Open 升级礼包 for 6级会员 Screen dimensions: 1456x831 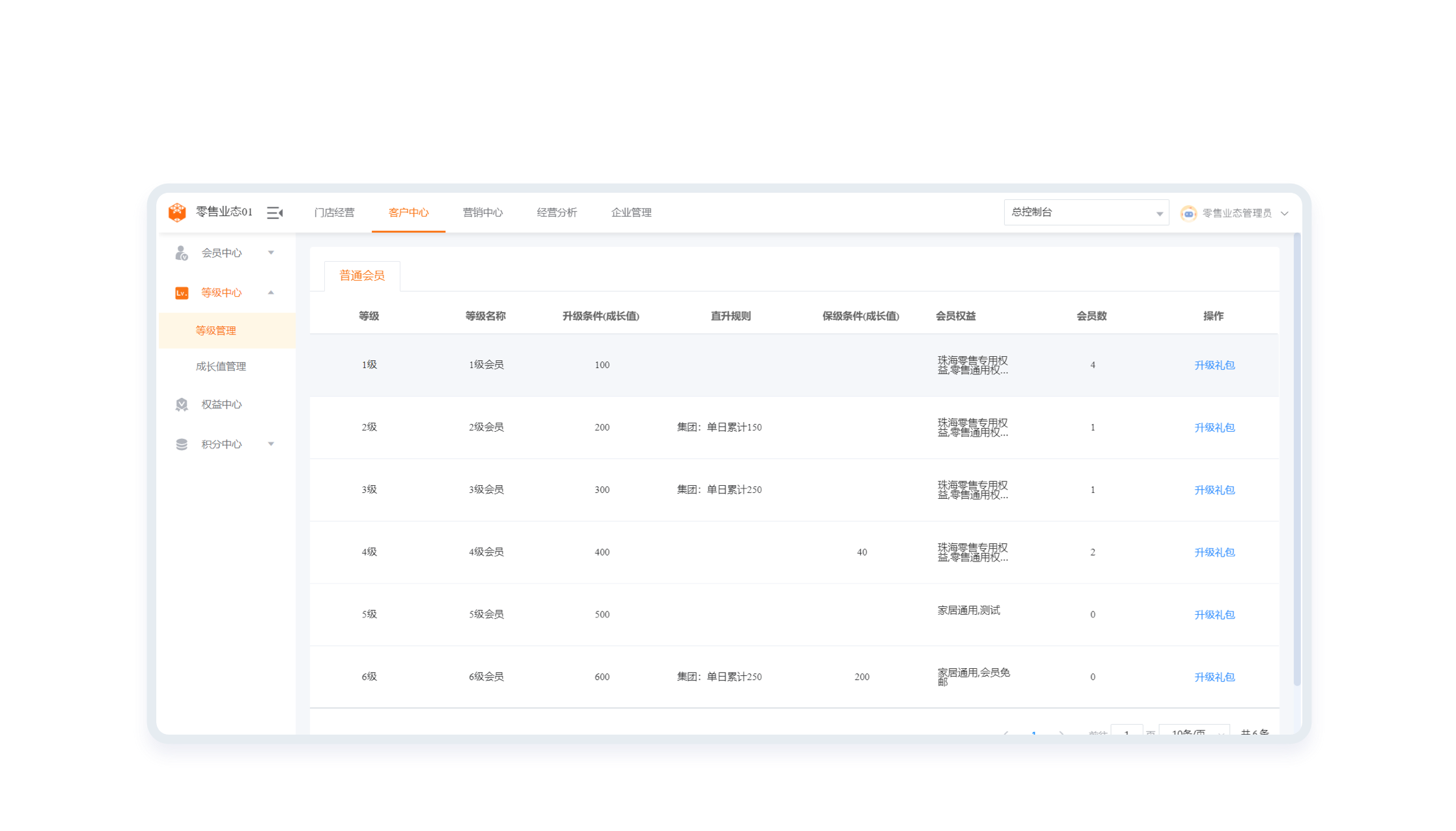(1214, 677)
